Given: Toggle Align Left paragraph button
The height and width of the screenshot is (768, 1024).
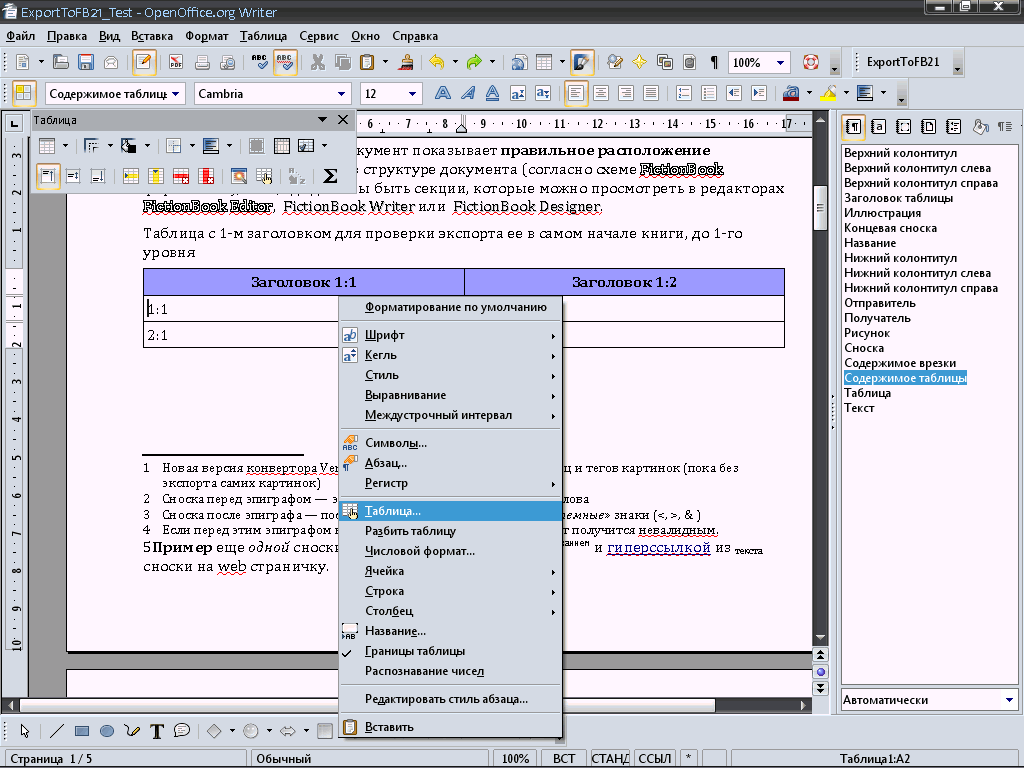Looking at the screenshot, I should tap(575, 93).
